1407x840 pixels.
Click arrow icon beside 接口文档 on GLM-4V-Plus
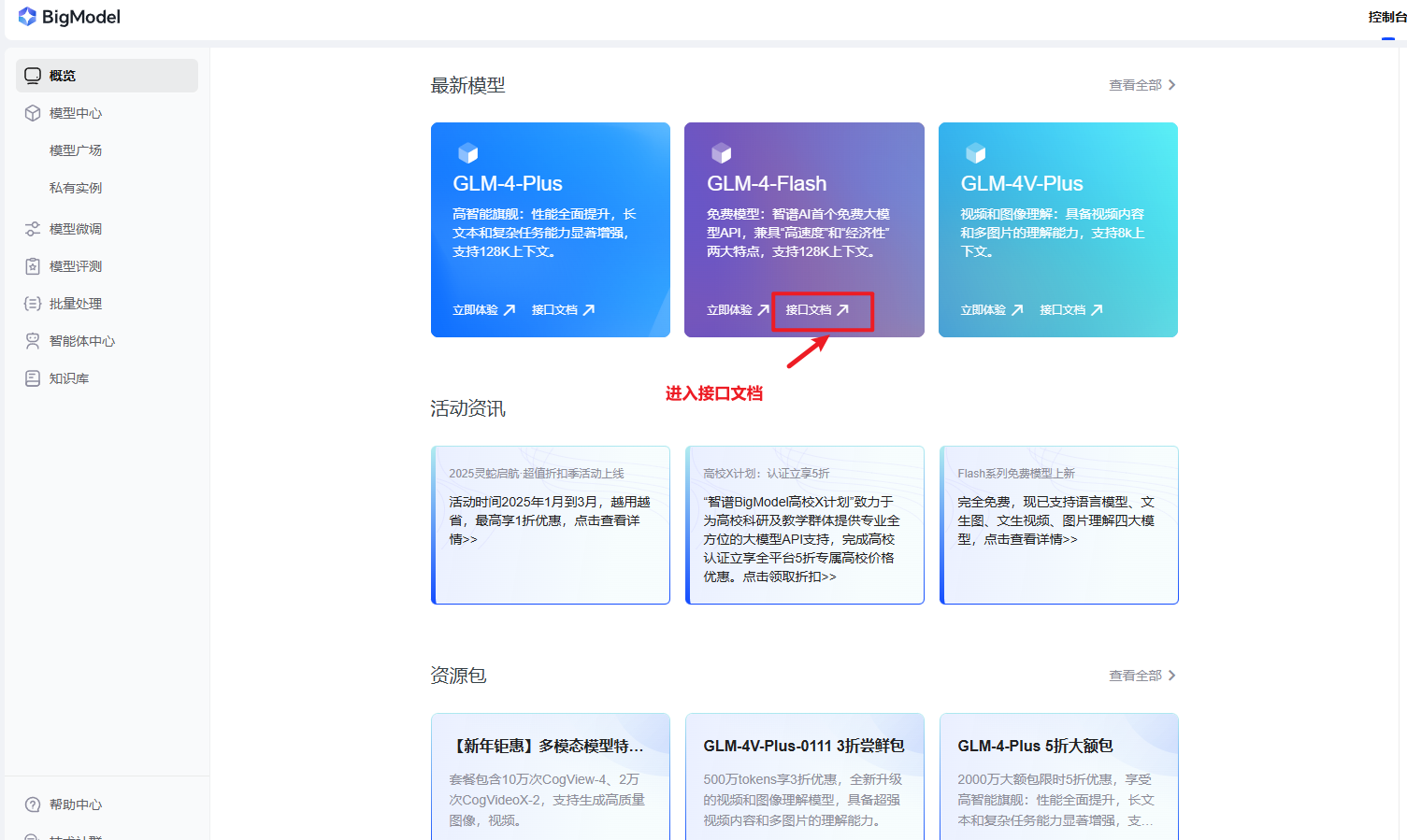click(1097, 310)
